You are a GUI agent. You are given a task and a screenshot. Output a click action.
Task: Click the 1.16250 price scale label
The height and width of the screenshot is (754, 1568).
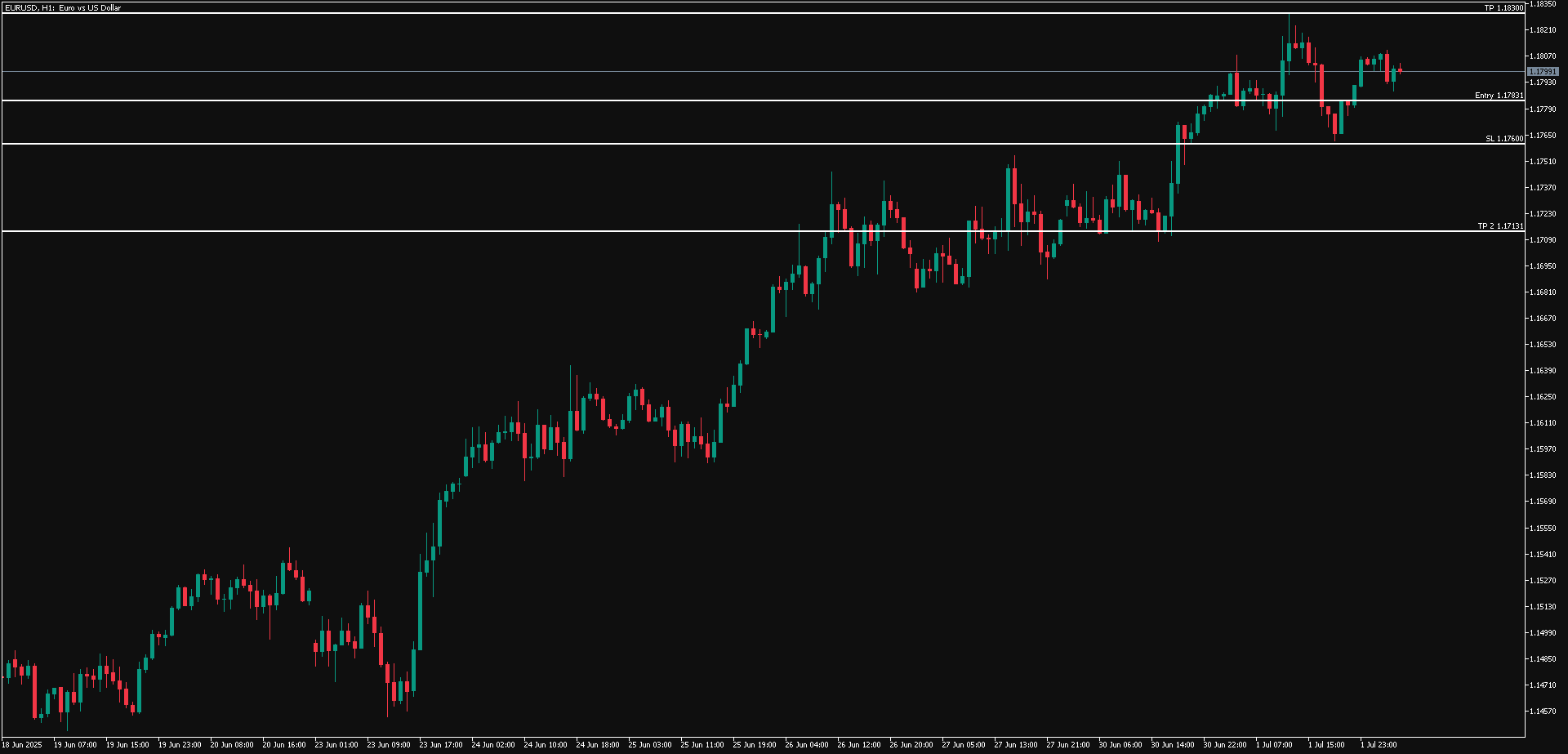coord(1543,397)
